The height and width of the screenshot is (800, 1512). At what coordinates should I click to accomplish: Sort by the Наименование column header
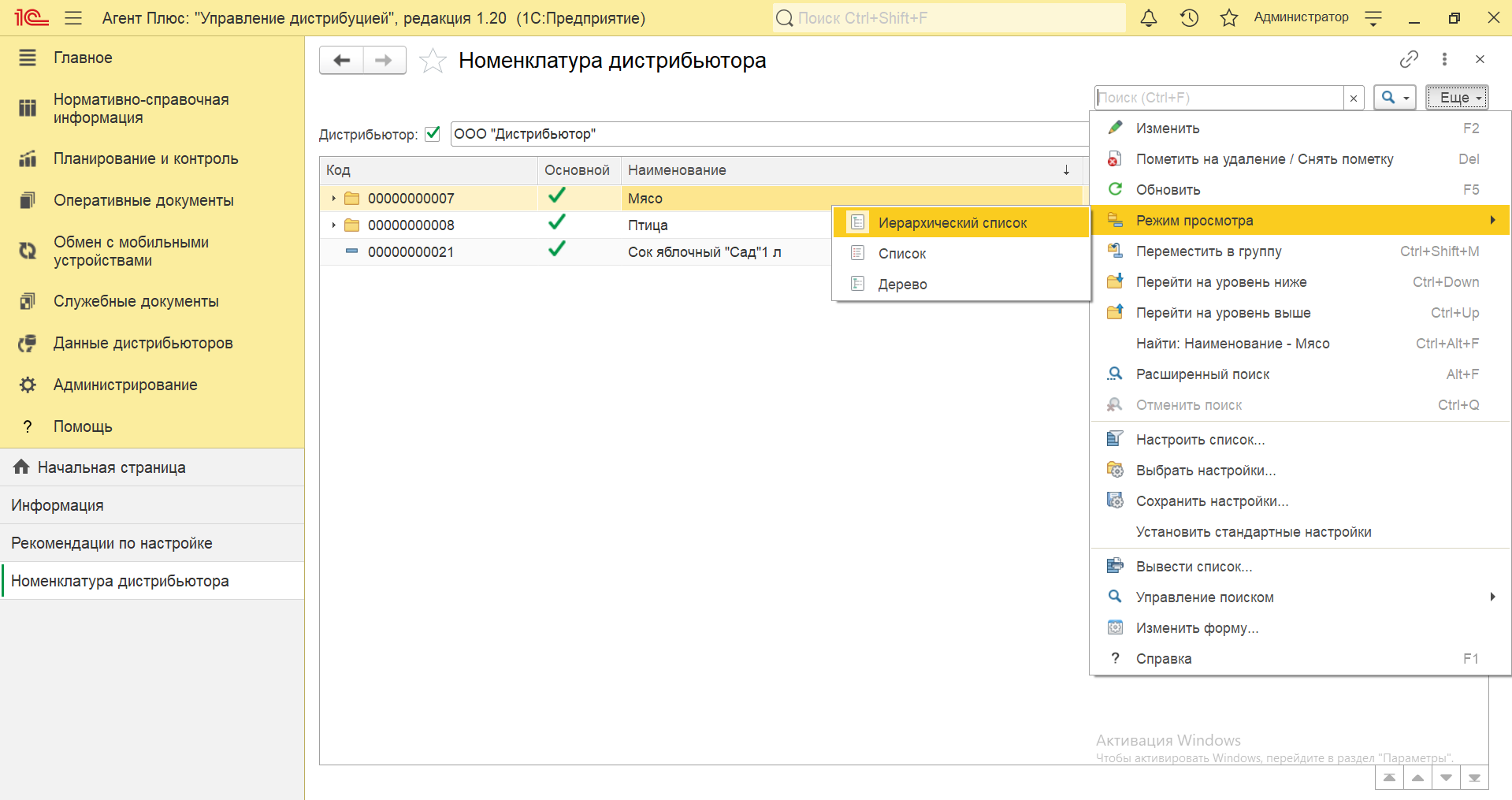(x=851, y=170)
